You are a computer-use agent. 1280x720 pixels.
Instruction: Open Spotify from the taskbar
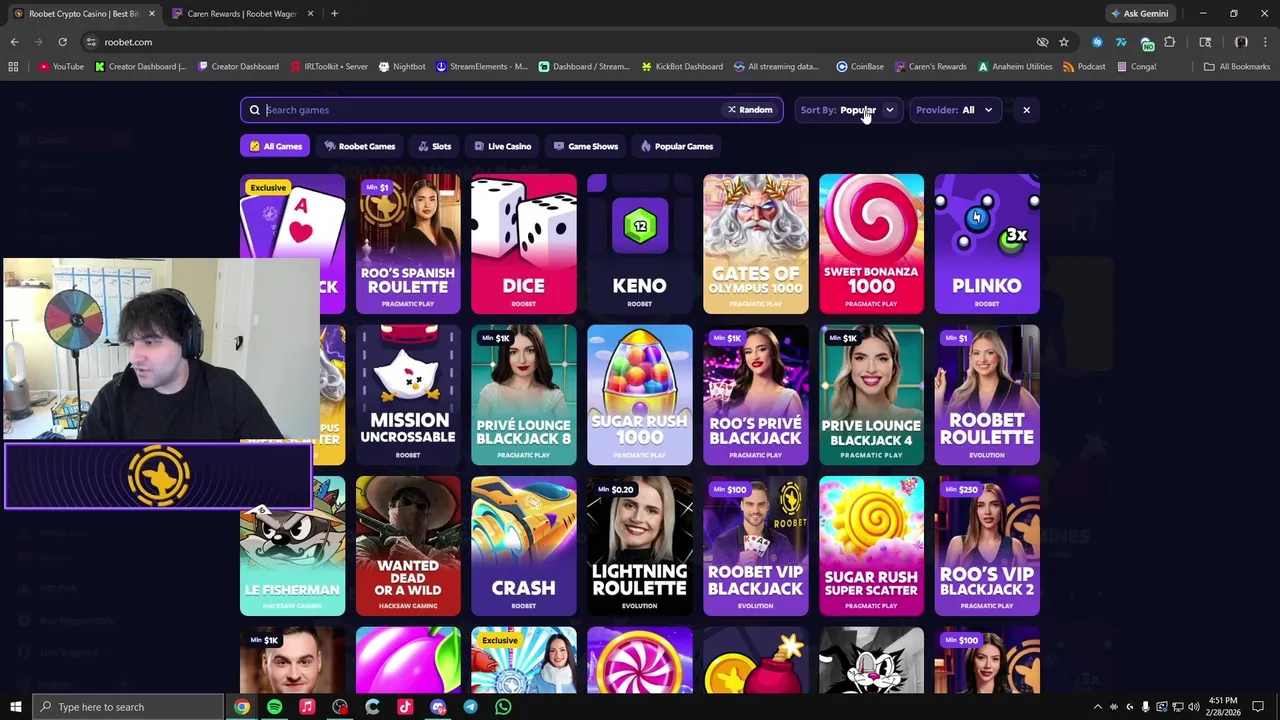tap(274, 707)
